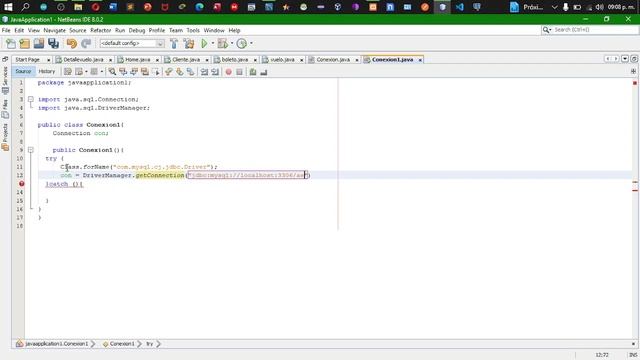This screenshot has height=360, width=640.
Task: Switch to the Conexion.java tab
Action: 333,60
